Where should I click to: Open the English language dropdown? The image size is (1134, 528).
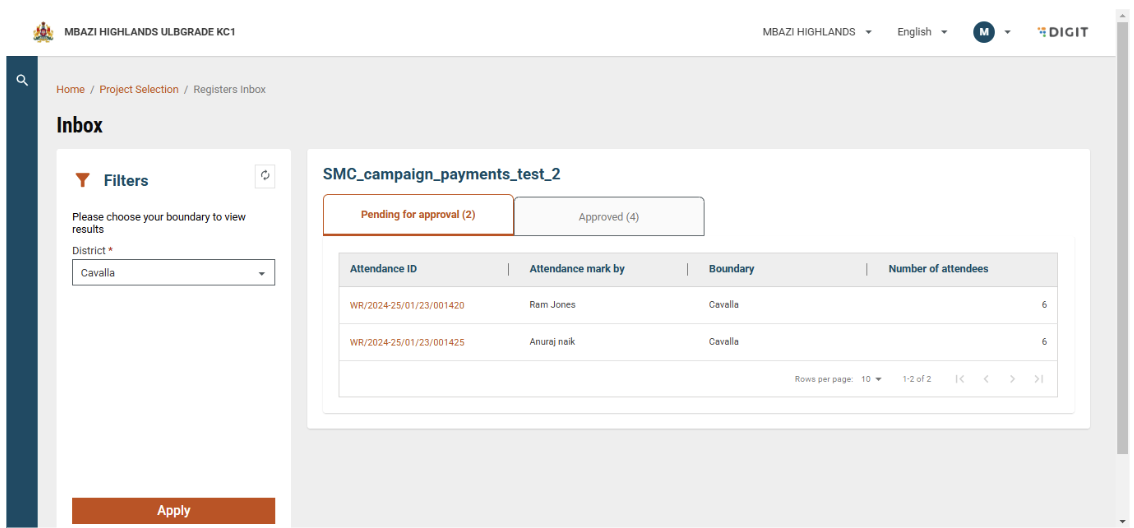[x=922, y=32]
